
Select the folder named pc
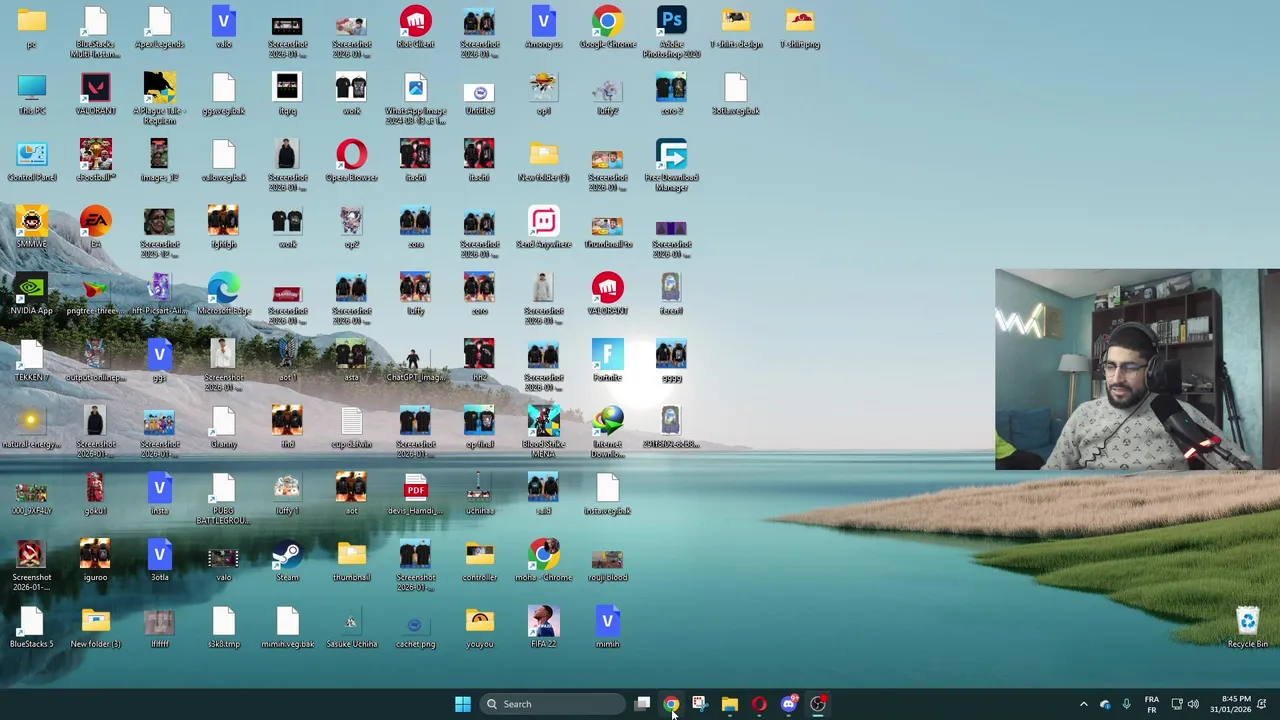pos(31,28)
